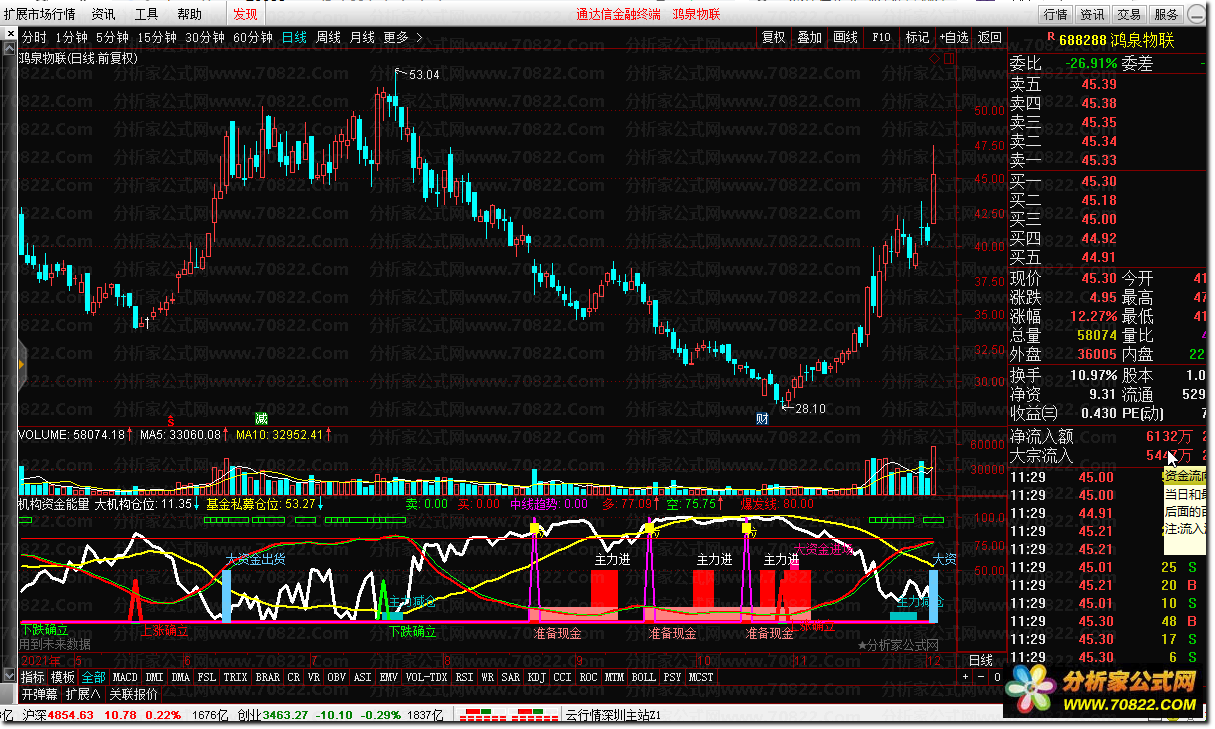Open the 资讯 menu in the menu bar
The image size is (1215, 729).
coord(103,14)
